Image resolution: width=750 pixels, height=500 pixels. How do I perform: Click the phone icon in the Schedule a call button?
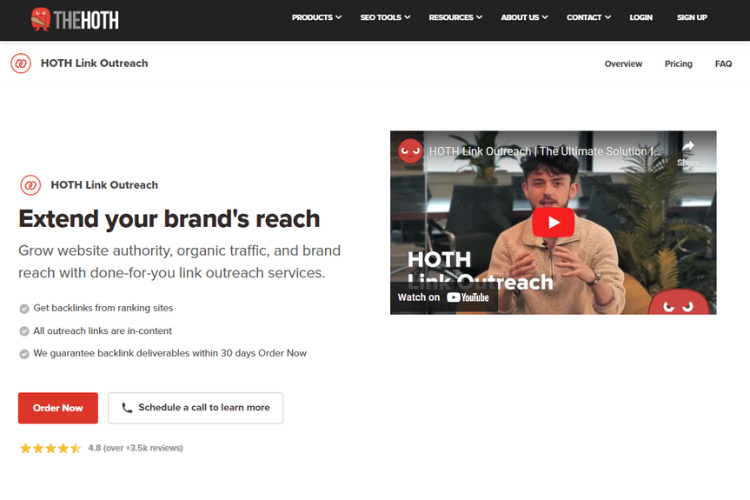[127, 408]
